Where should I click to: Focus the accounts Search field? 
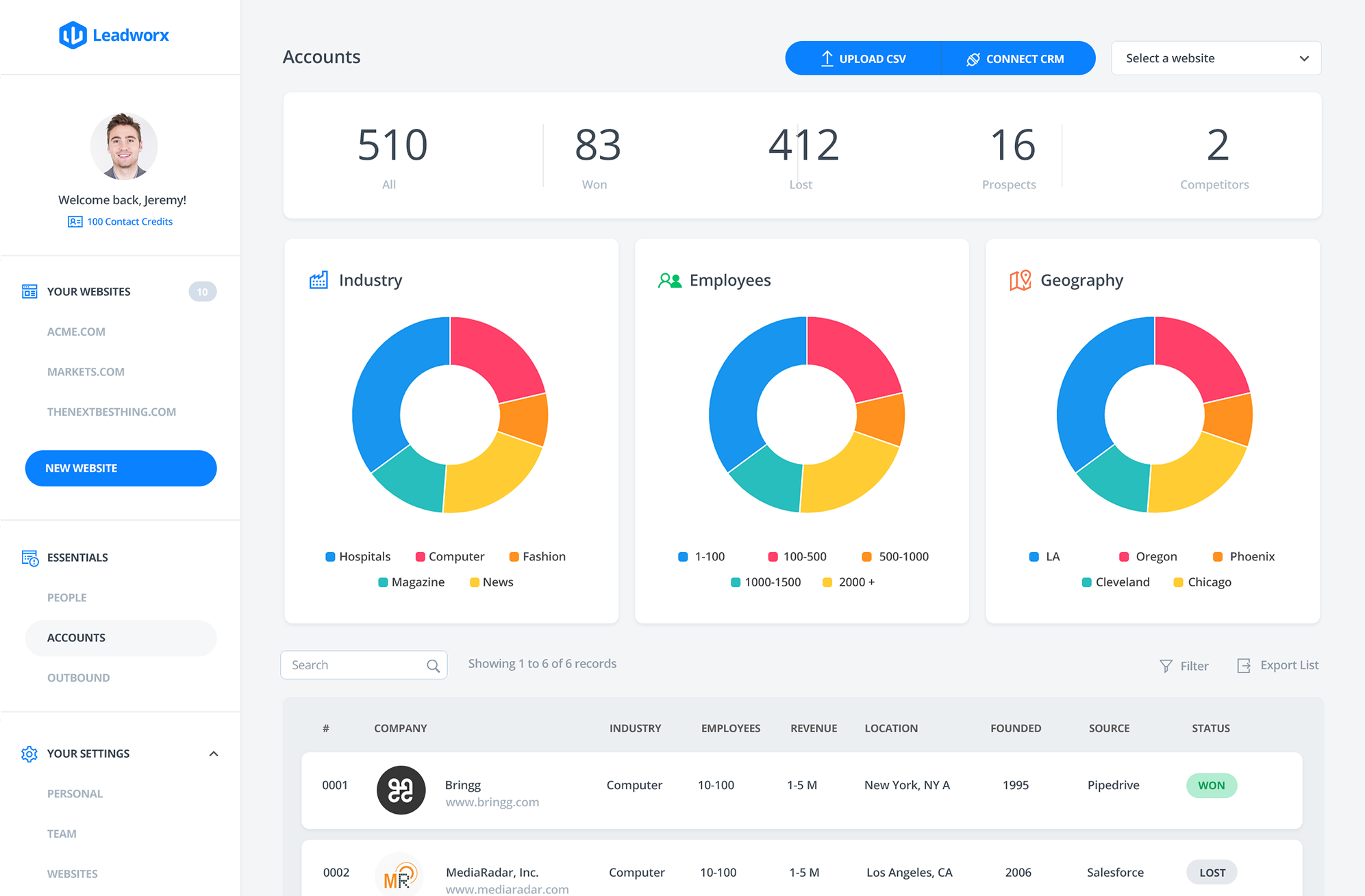[364, 665]
